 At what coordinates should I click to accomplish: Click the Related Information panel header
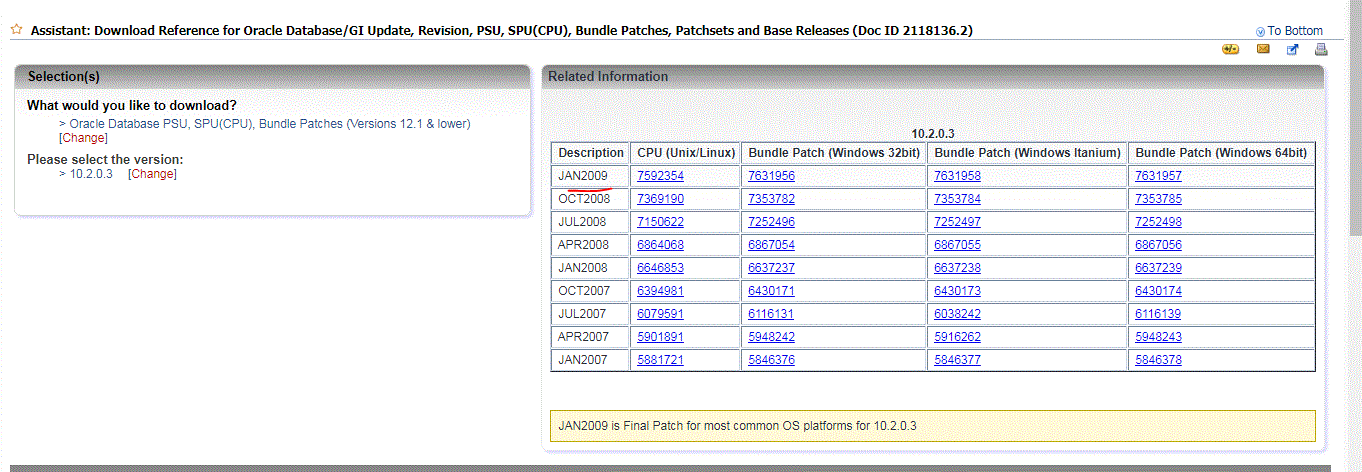(933, 77)
